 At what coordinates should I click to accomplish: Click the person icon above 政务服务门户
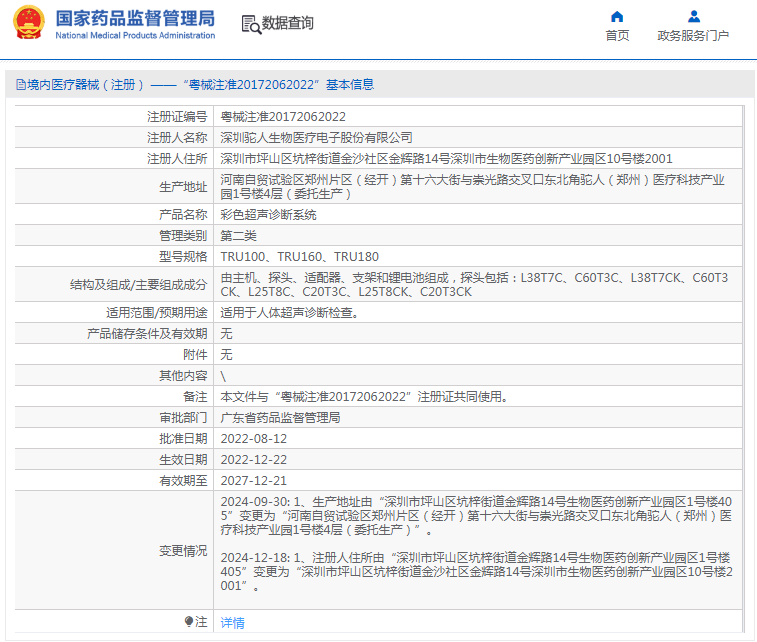click(693, 16)
